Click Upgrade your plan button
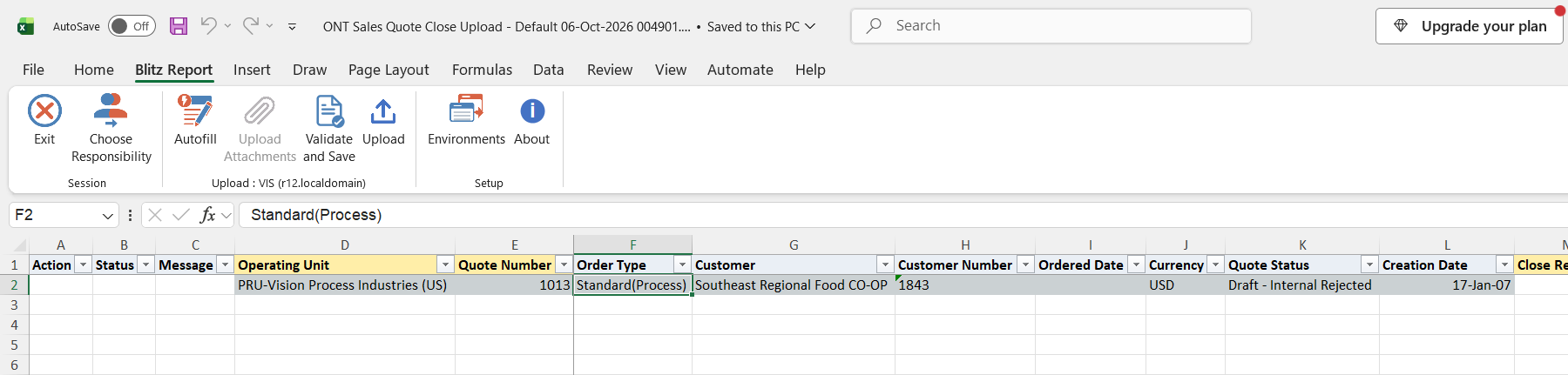The height and width of the screenshot is (375, 1568). (1470, 26)
